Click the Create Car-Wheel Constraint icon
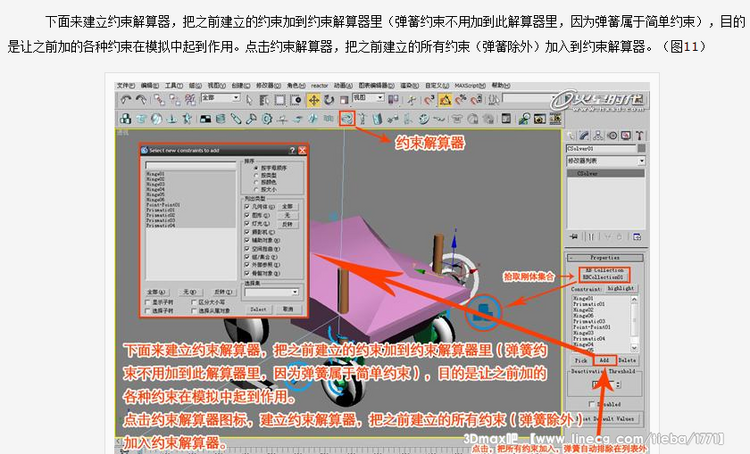The height and width of the screenshot is (454, 750). coord(423,119)
